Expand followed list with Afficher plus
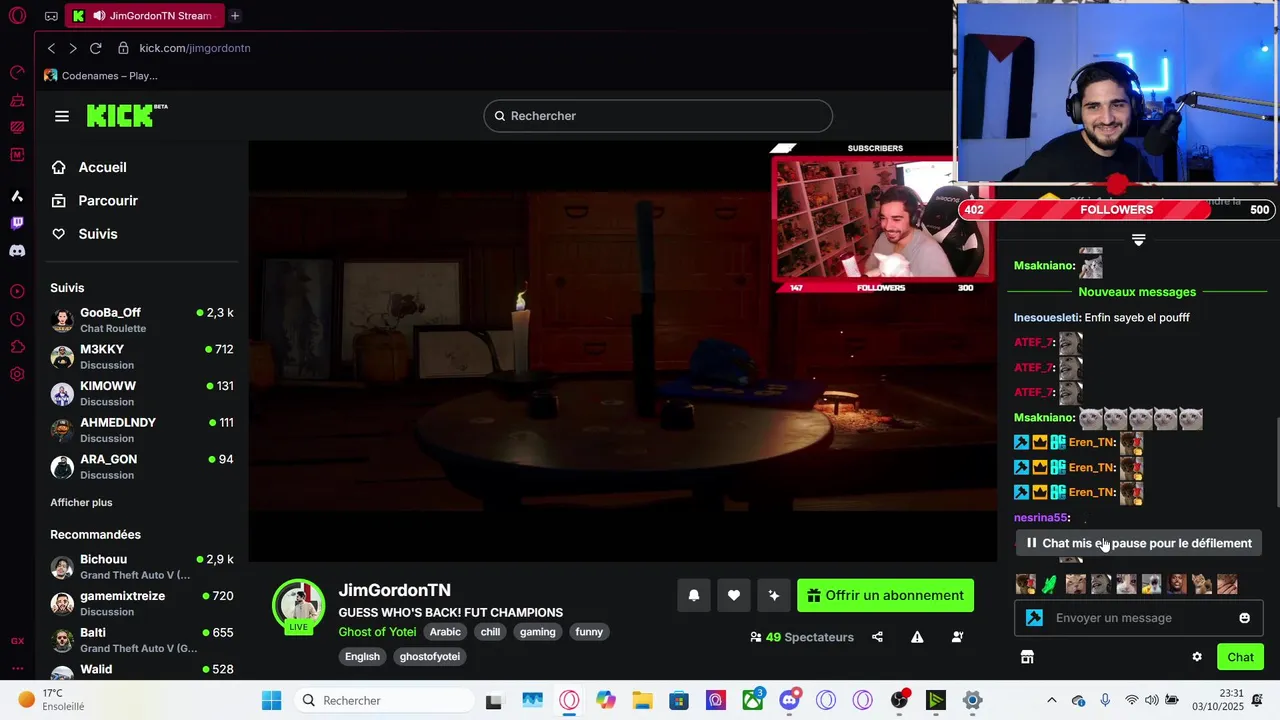 click(x=81, y=502)
